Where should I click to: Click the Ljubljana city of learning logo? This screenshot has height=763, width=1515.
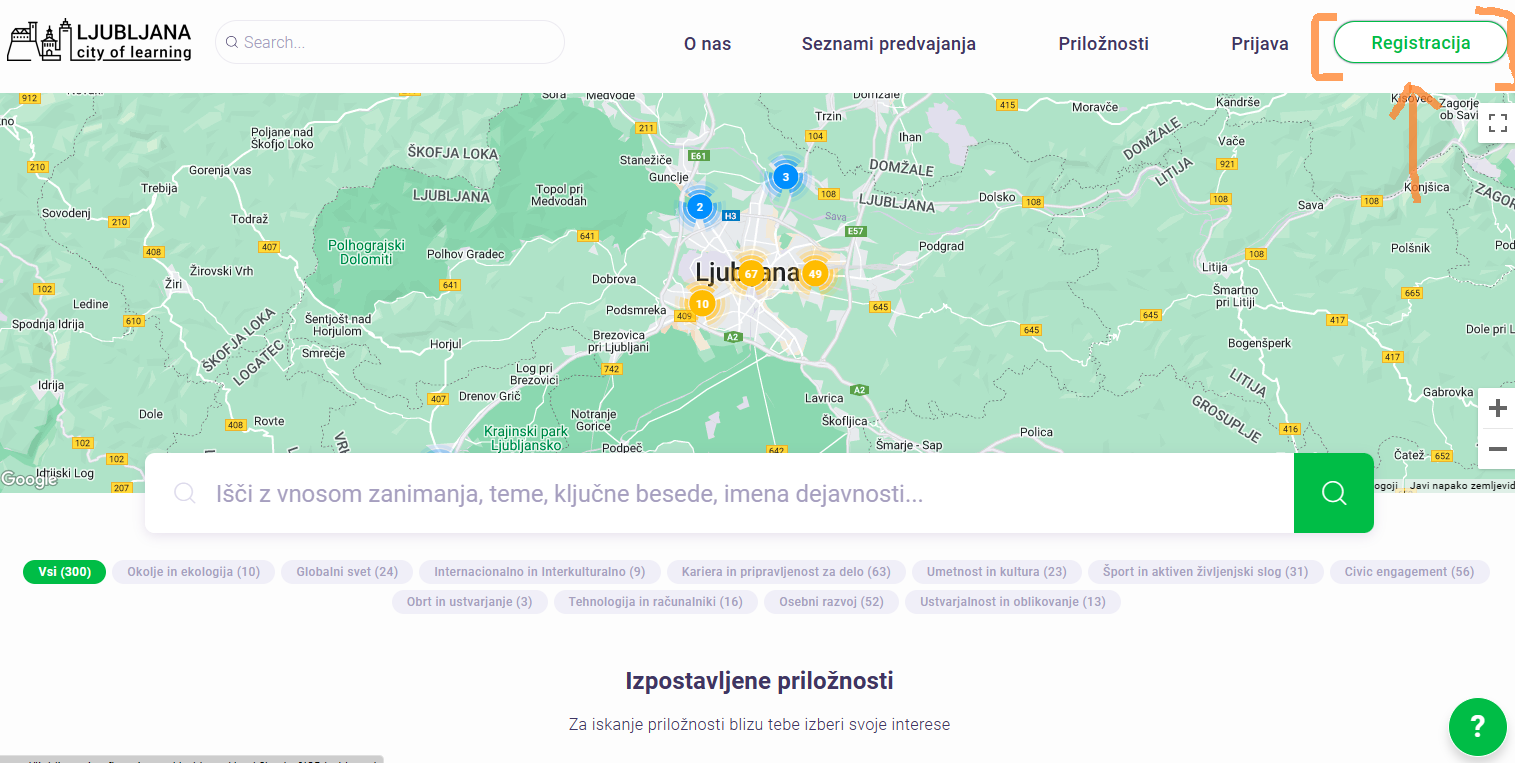[99, 41]
